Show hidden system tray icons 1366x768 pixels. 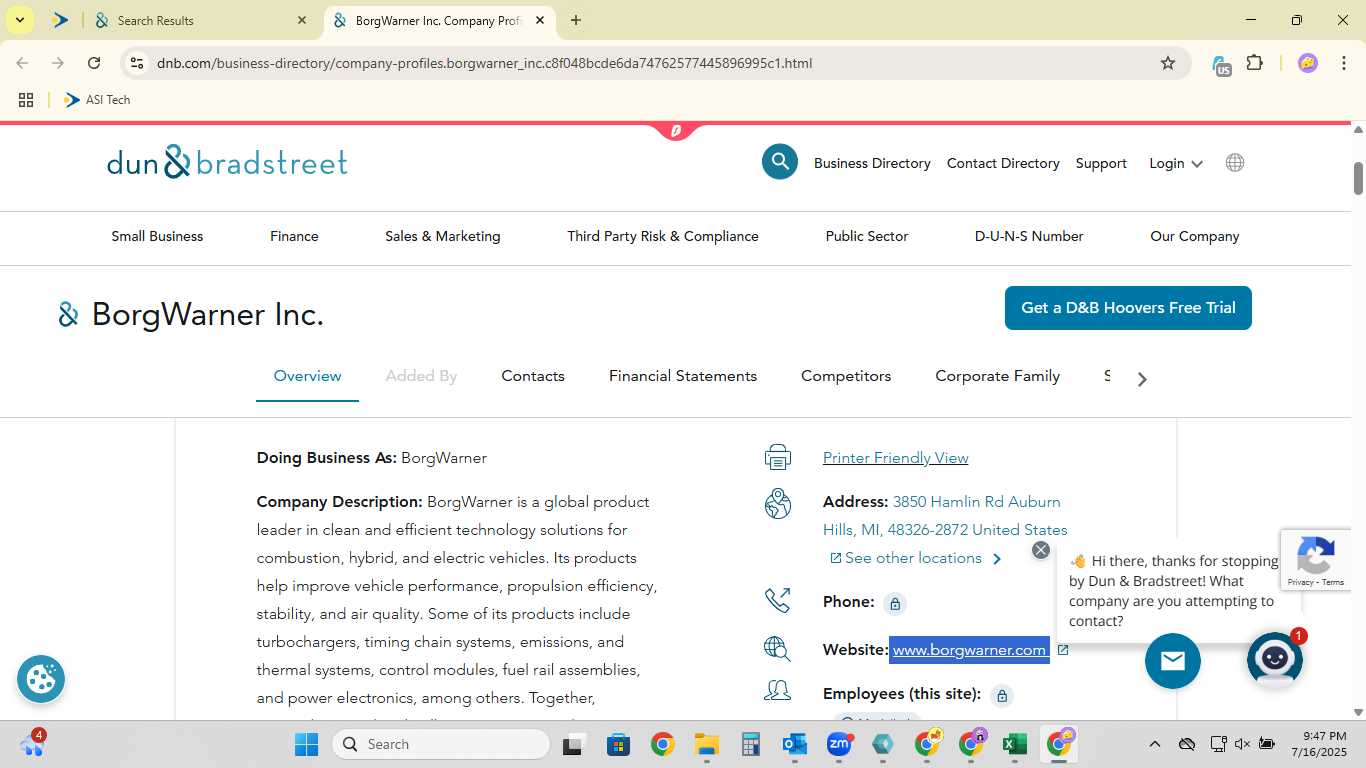coord(1155,744)
